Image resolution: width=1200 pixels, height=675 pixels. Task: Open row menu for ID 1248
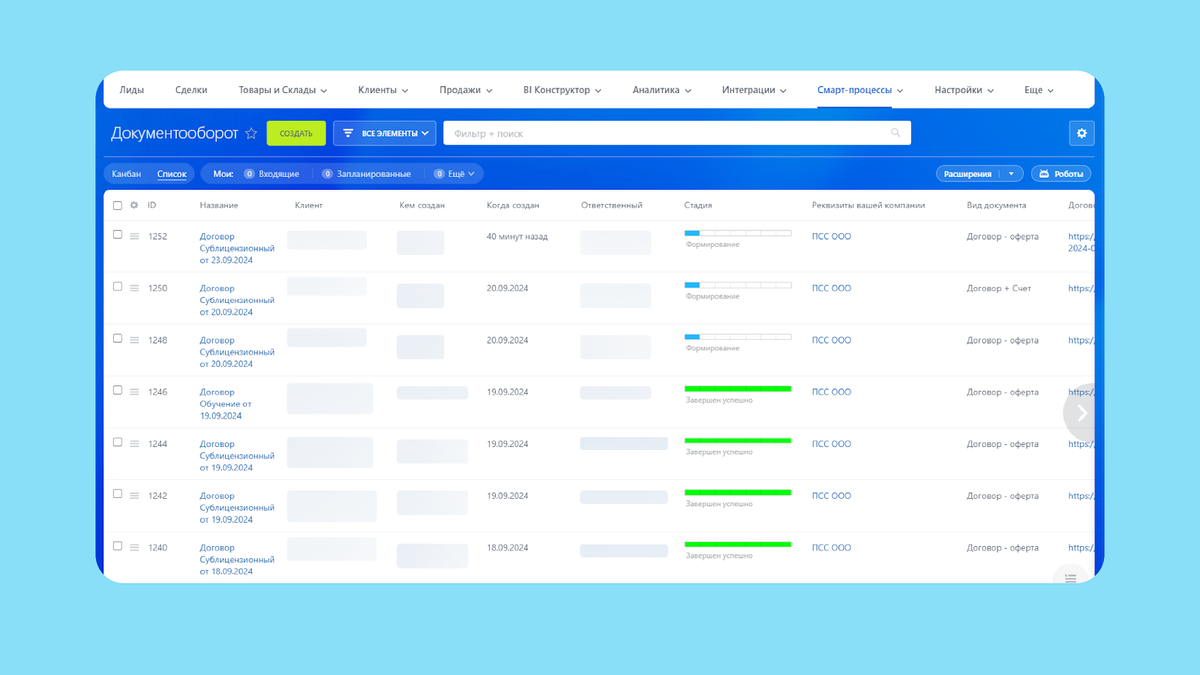click(x=134, y=340)
